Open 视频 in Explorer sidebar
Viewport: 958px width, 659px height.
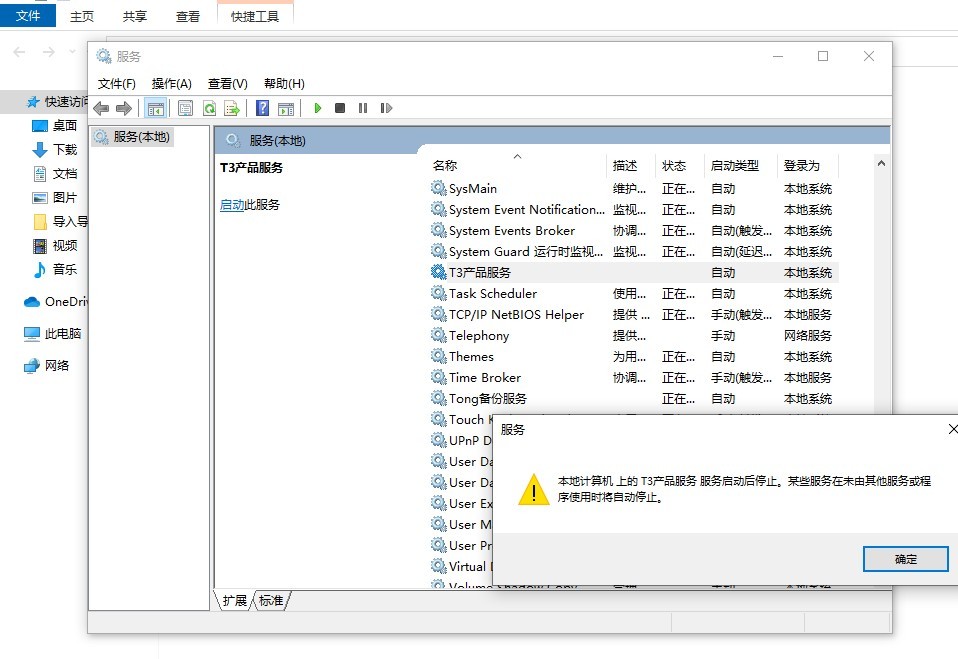55,246
